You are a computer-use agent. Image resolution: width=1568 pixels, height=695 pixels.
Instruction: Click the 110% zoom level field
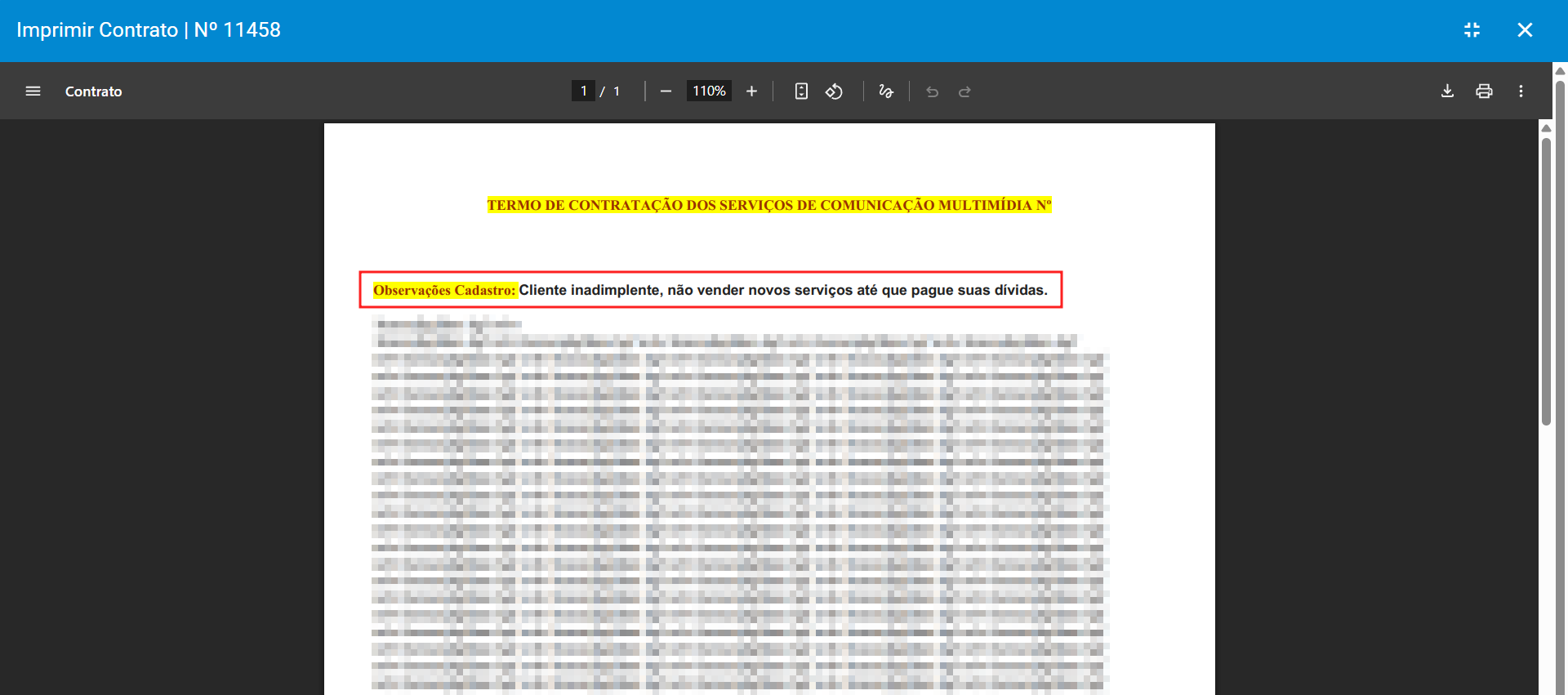[709, 91]
